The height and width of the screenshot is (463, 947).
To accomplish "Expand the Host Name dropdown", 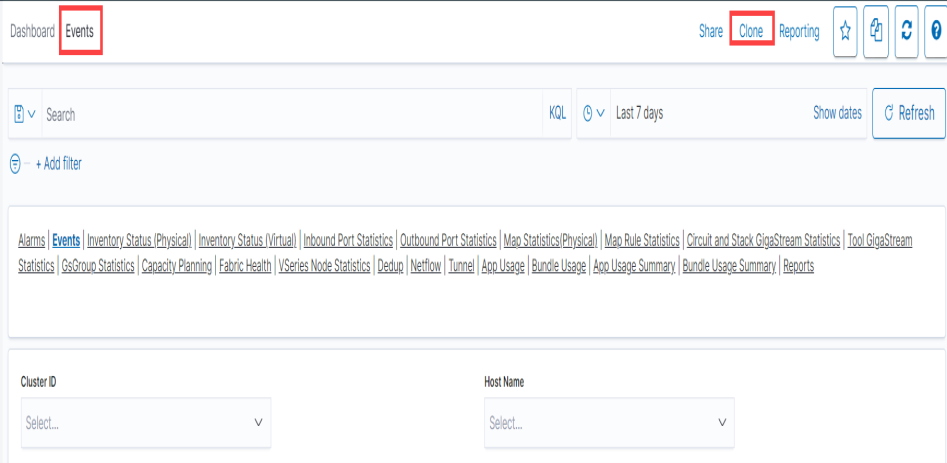I will pyautogui.click(x=609, y=423).
